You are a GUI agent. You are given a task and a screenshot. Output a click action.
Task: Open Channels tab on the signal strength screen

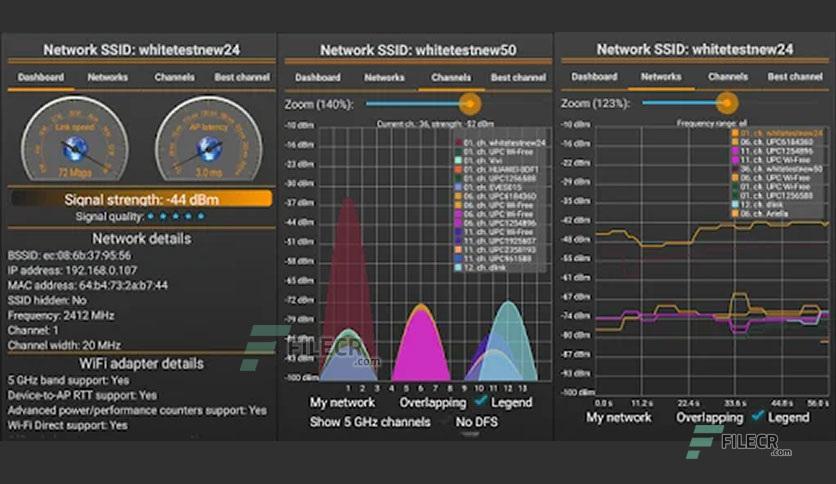(174, 77)
